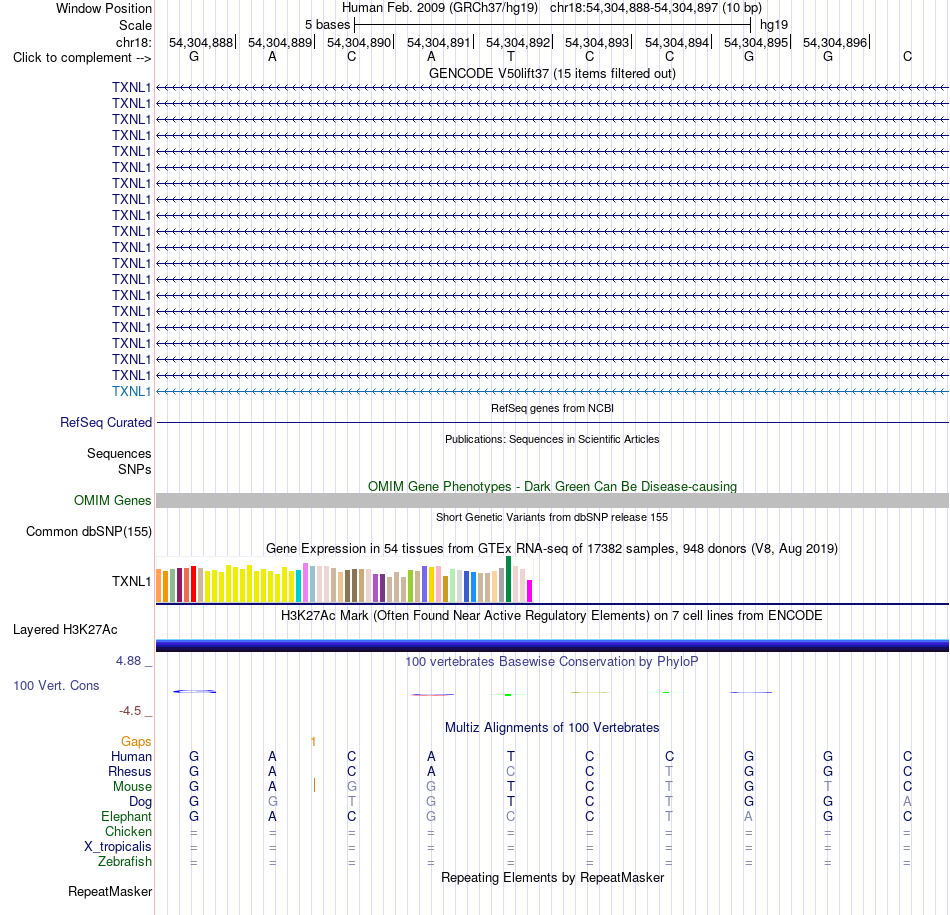This screenshot has width=950, height=915.
Task: Click 'Click to complement -->' label
Action: click(82, 58)
